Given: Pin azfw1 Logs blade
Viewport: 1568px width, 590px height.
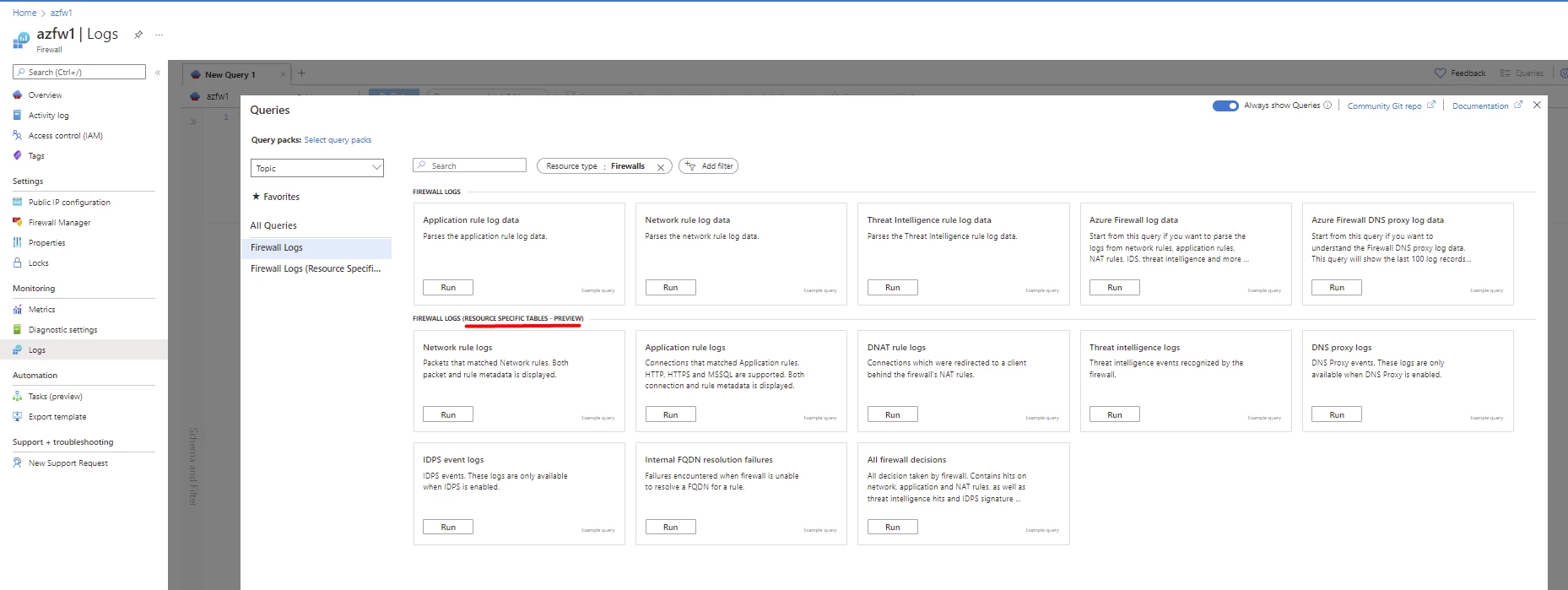Looking at the screenshot, I should coord(138,35).
